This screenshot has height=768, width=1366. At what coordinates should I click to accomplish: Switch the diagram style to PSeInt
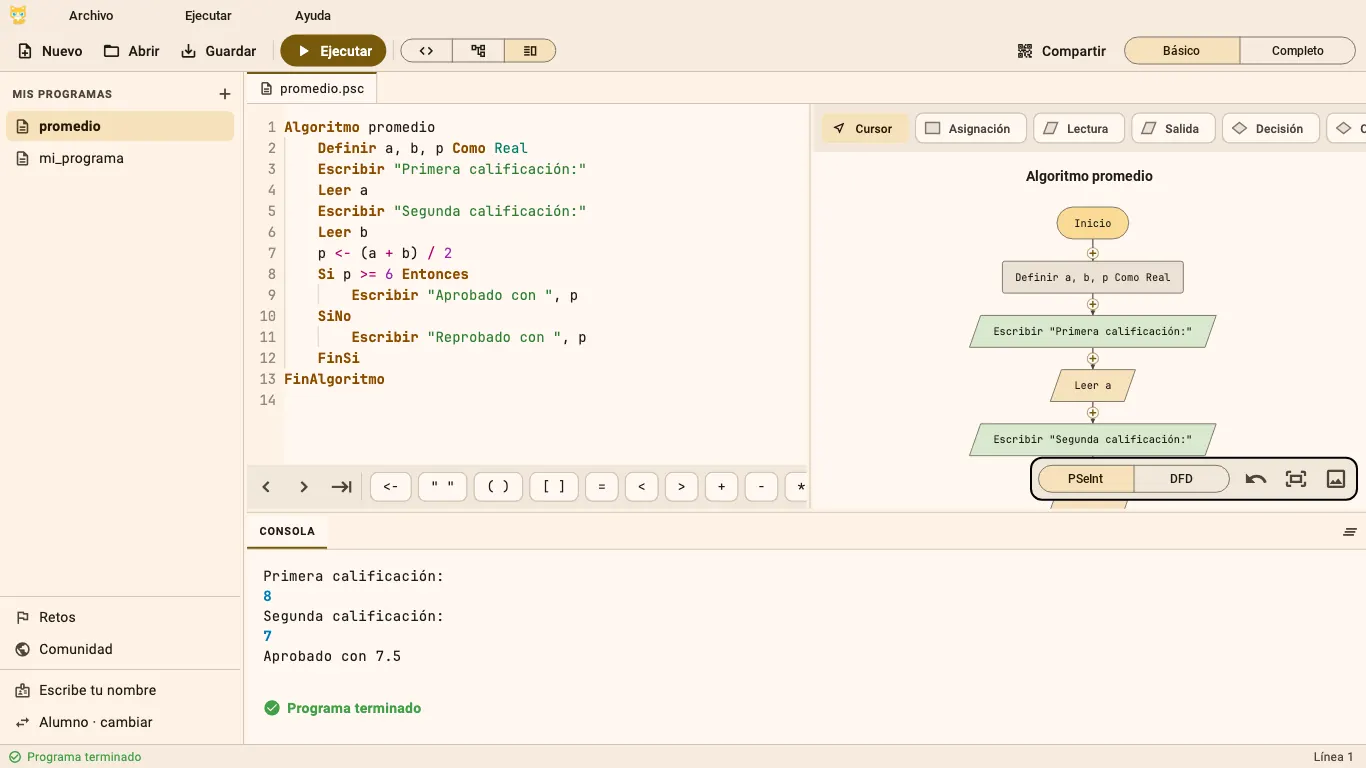click(1086, 479)
